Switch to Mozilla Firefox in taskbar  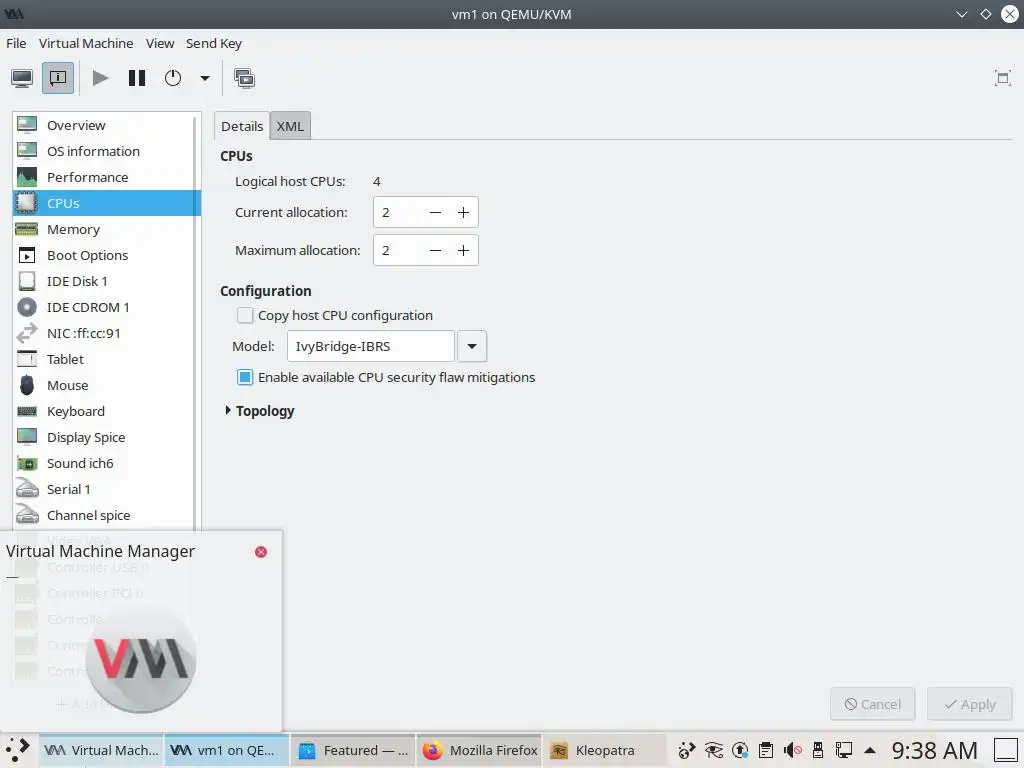pyautogui.click(x=479, y=750)
